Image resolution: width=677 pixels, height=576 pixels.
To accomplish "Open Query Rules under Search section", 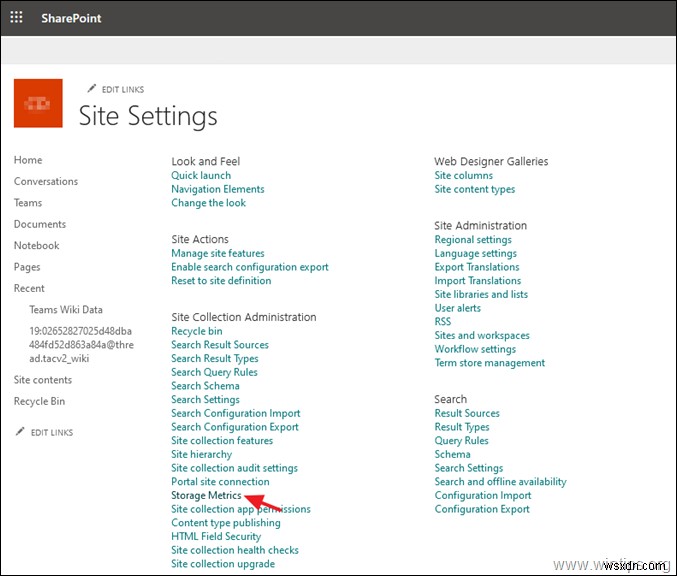I will tap(462, 441).
